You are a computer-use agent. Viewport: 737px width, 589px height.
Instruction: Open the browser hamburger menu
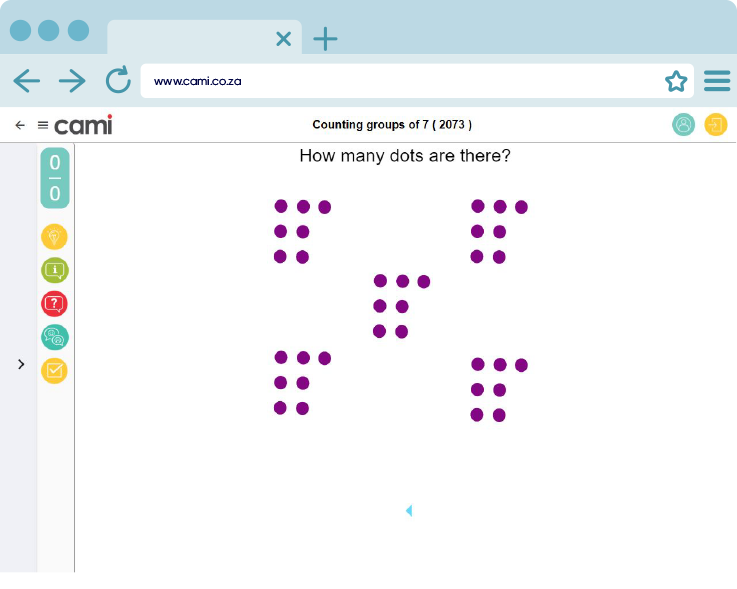716,81
